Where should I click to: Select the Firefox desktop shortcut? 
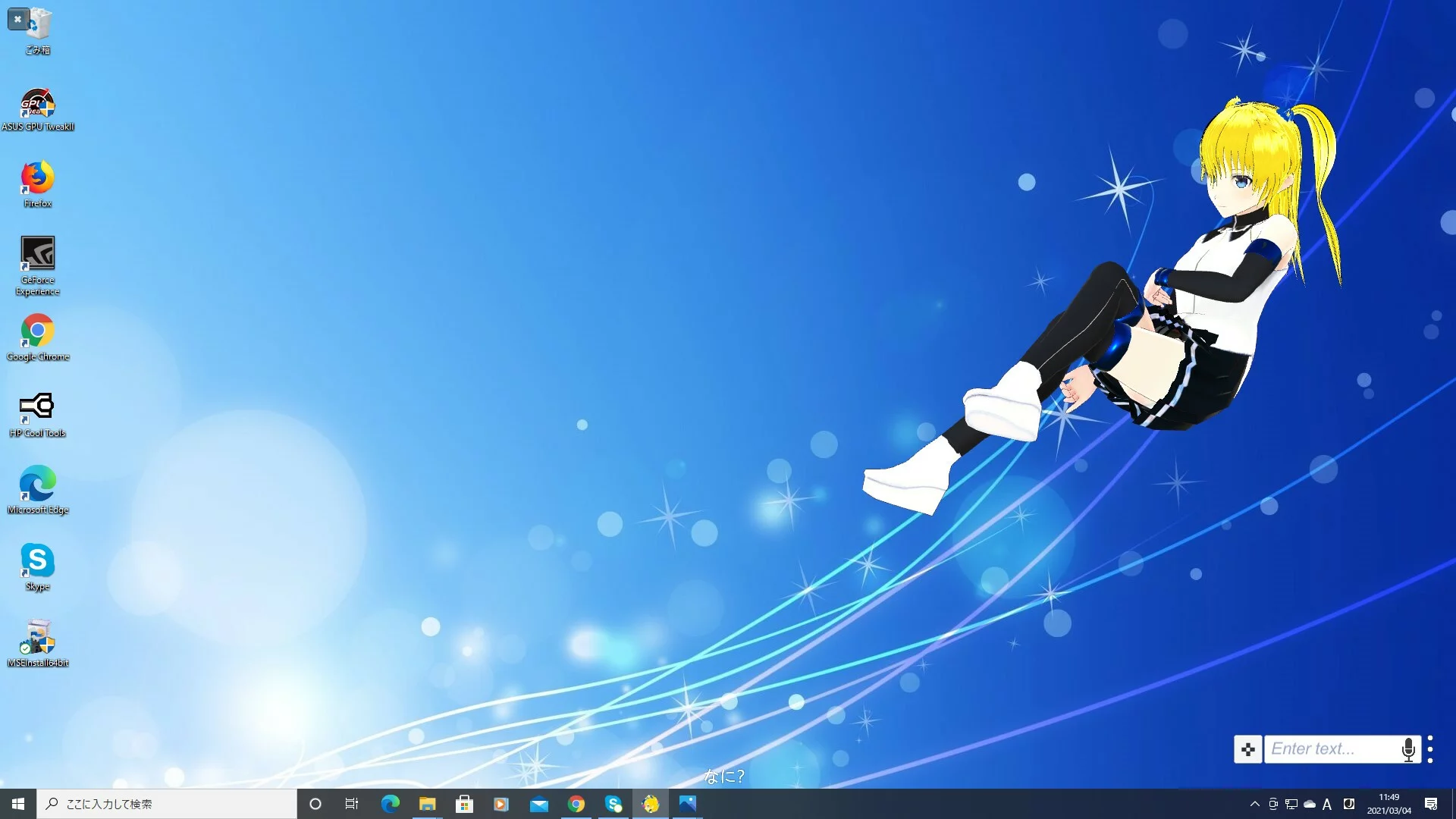[x=38, y=184]
